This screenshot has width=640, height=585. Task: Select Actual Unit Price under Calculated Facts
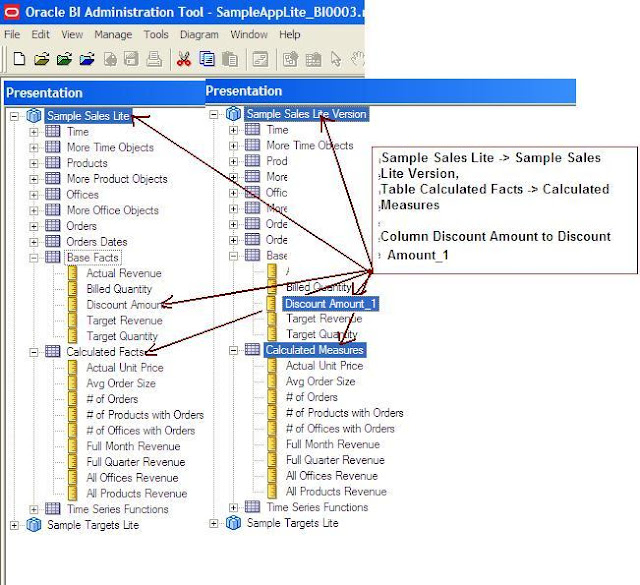(x=125, y=368)
